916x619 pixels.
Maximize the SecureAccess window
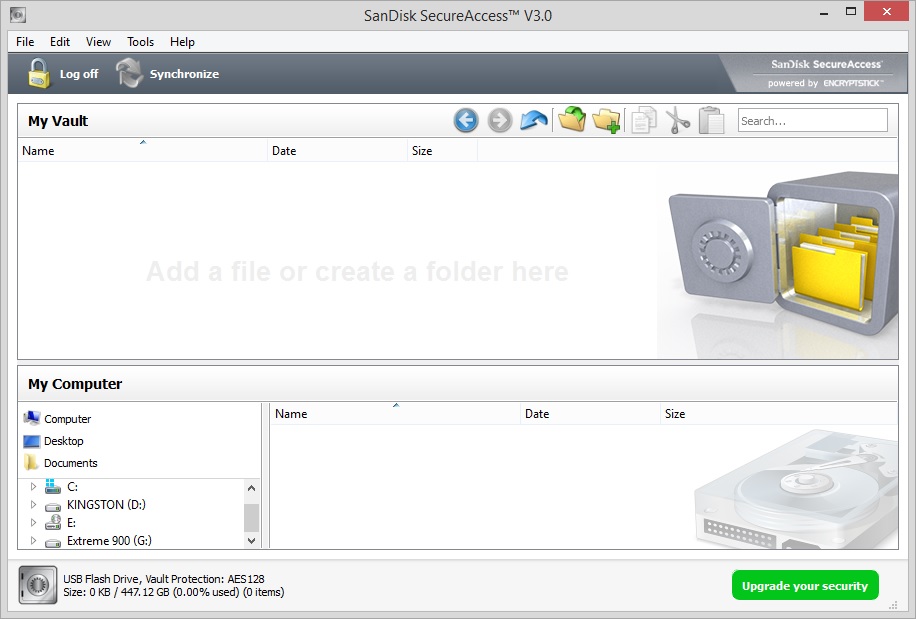click(x=851, y=12)
